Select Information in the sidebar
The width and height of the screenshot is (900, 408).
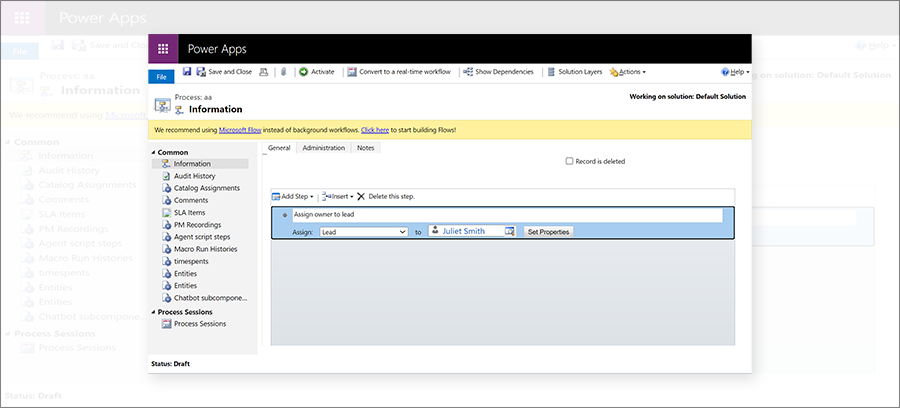coord(200,164)
